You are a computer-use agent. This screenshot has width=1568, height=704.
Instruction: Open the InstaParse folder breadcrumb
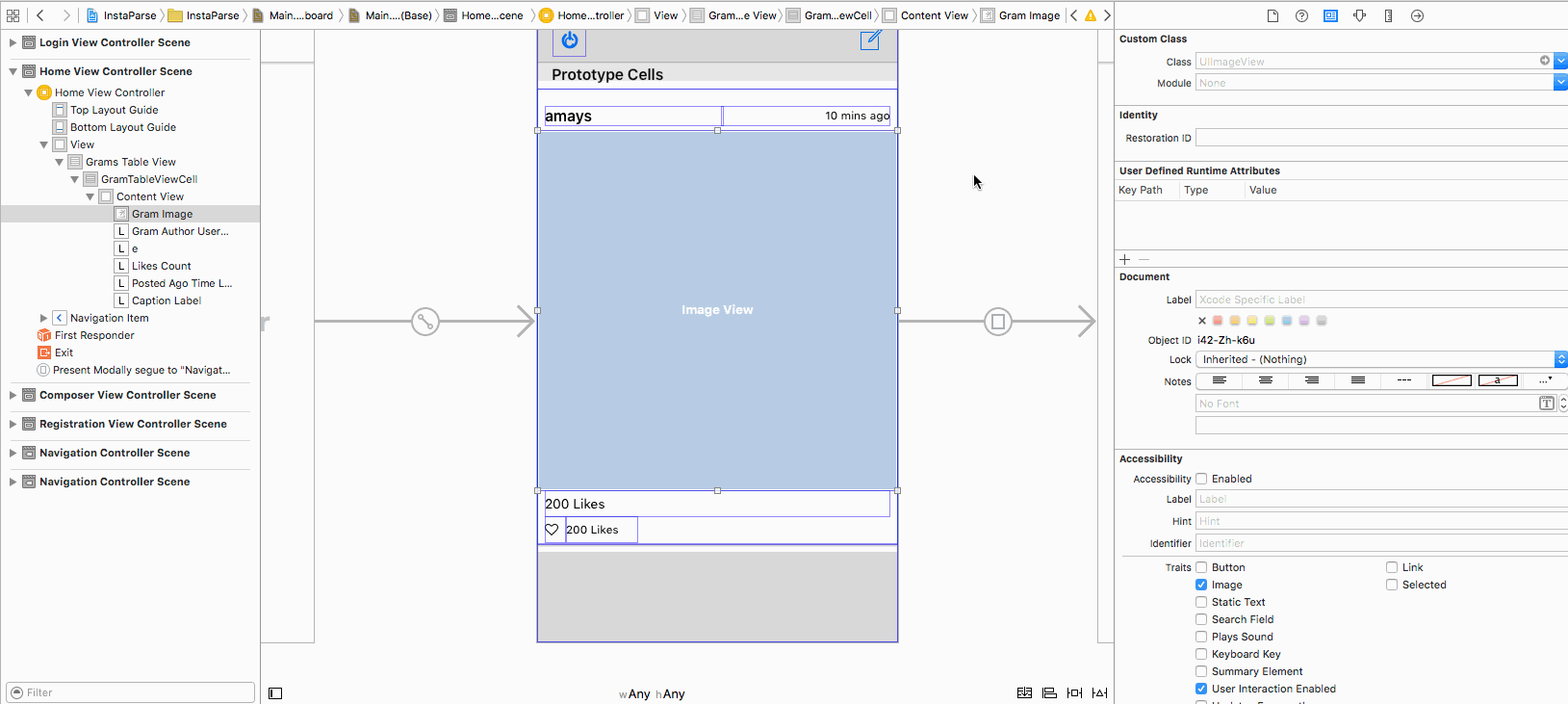[x=204, y=15]
